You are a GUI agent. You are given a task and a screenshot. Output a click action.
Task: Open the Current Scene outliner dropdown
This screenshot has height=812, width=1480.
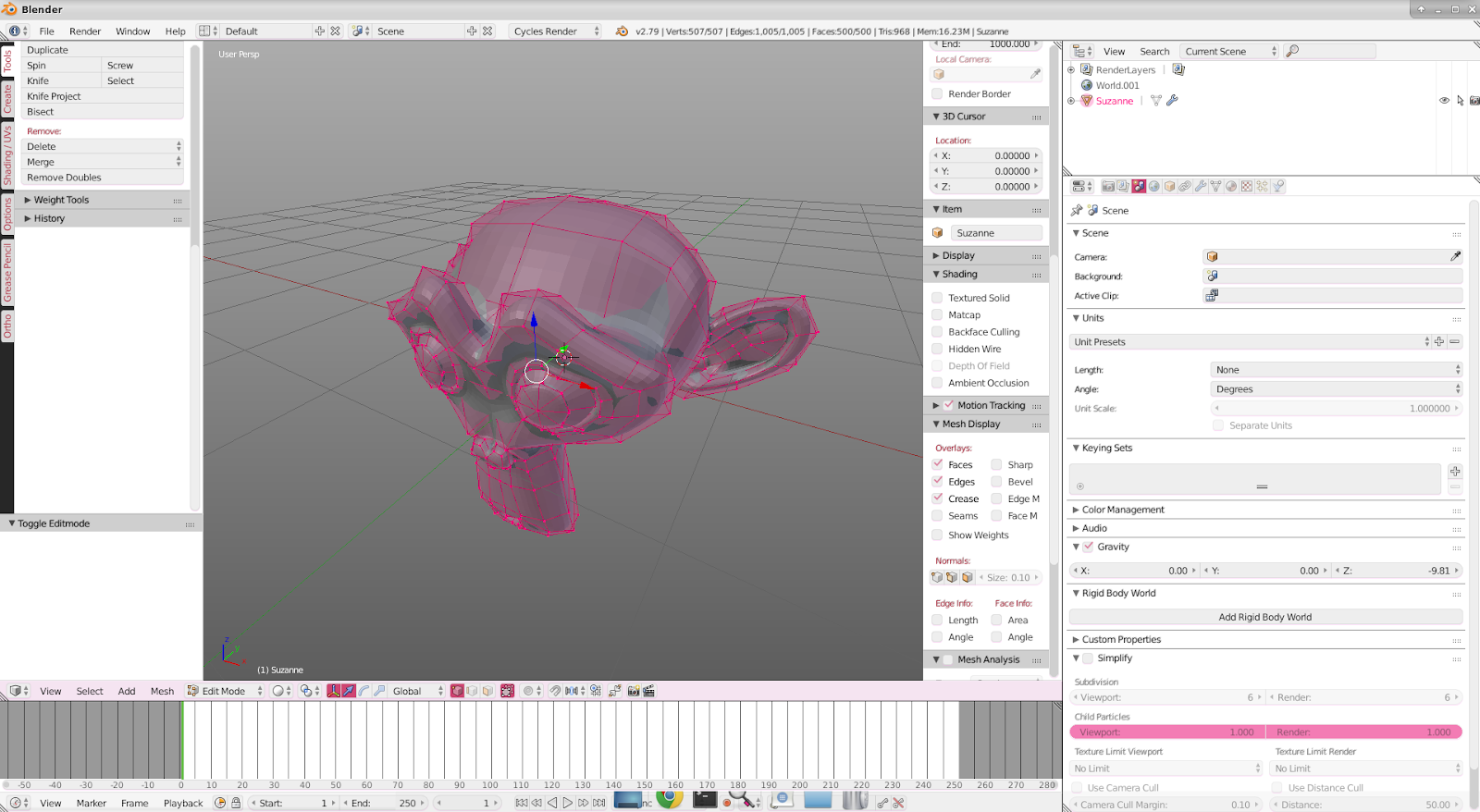1230,51
